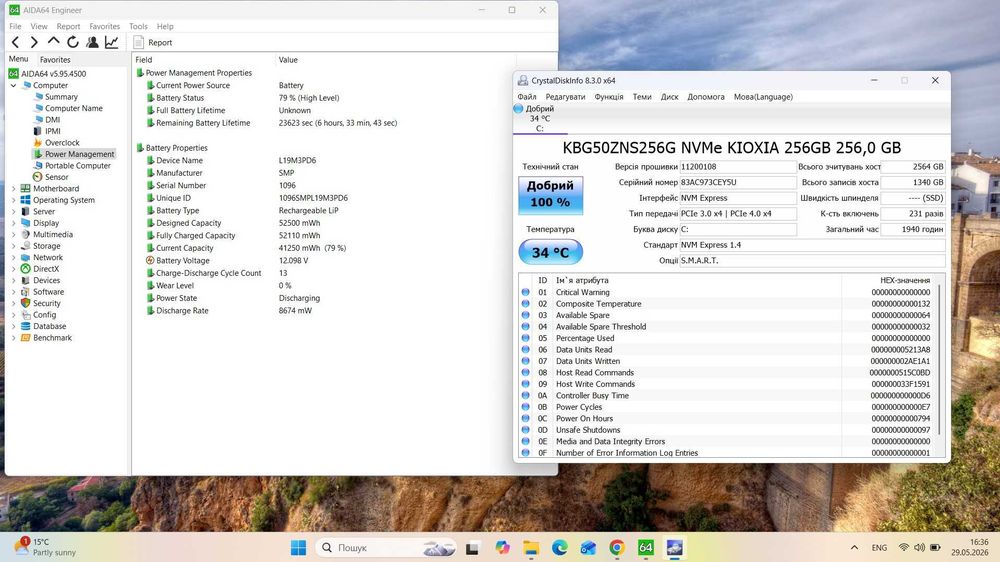Open the AIDA64 View menu
Screen dimensions: 1000x562
[x=39, y=26]
